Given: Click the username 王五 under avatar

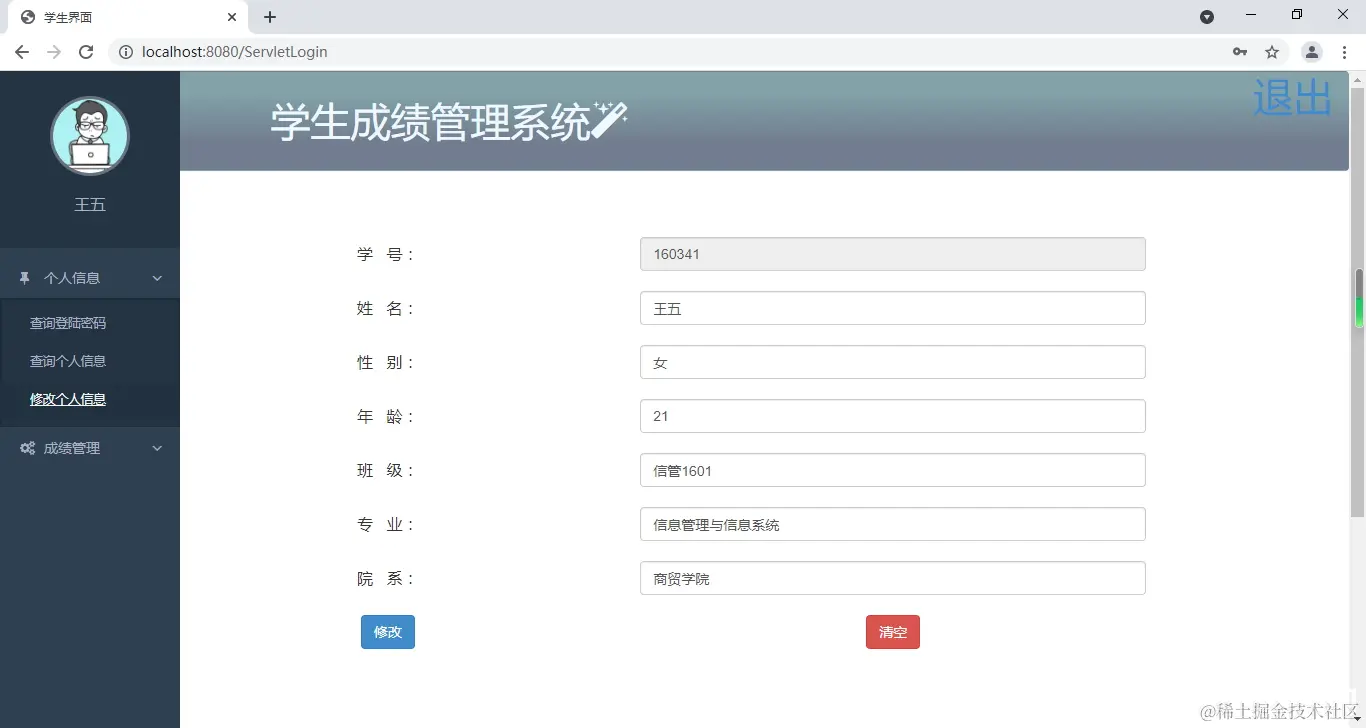Looking at the screenshot, I should [x=90, y=204].
